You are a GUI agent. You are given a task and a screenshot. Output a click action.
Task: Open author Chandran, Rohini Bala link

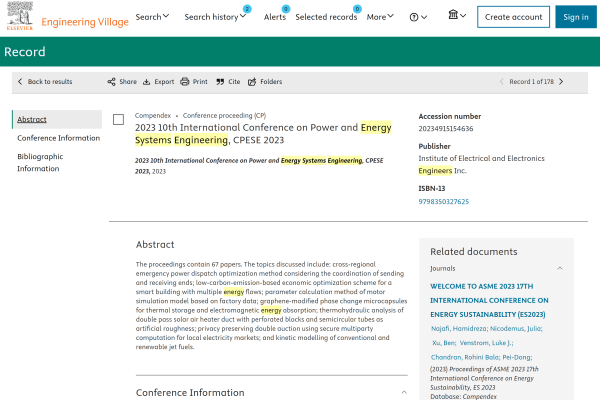pos(465,357)
